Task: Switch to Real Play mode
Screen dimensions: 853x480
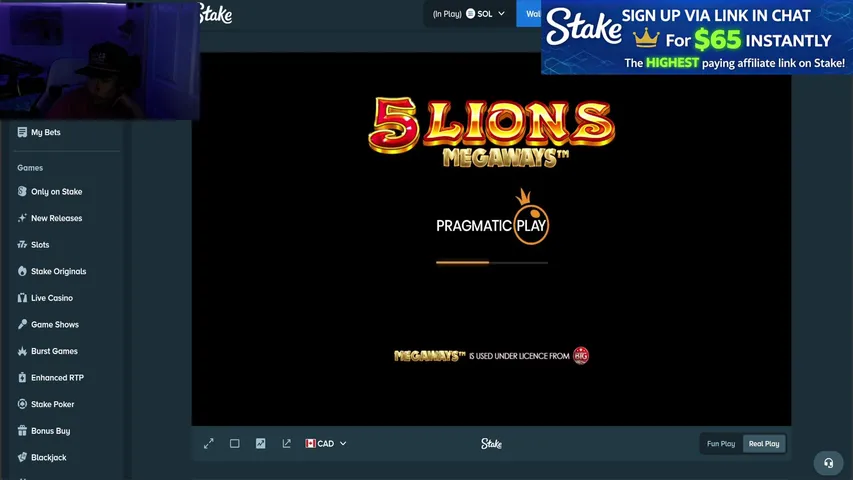Action: pyautogui.click(x=764, y=444)
